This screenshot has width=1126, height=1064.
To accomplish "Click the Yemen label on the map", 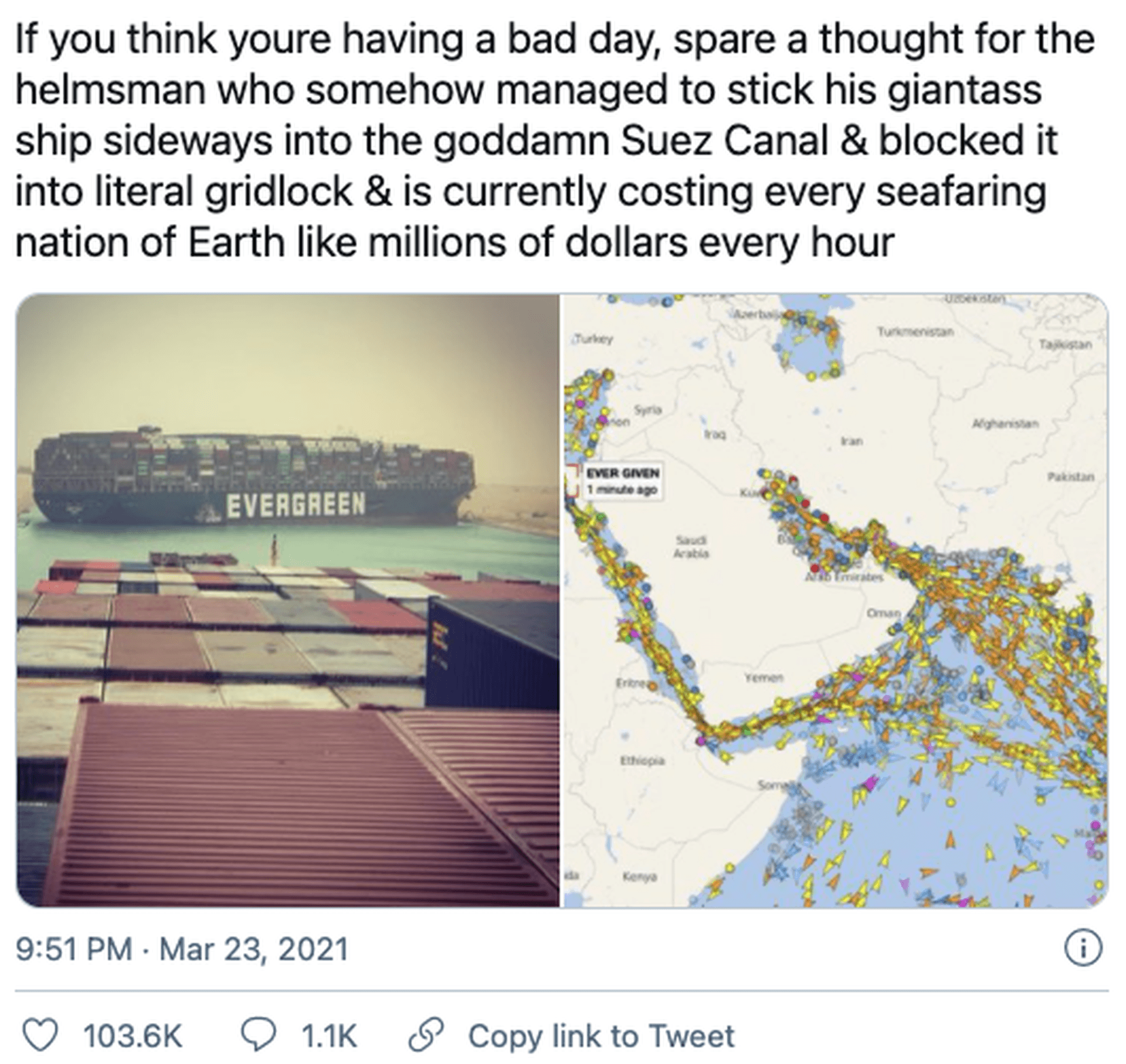I will point(764,677).
